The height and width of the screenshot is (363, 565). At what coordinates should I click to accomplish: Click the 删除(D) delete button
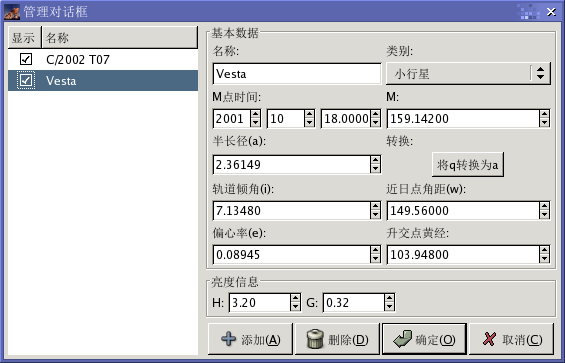click(337, 339)
